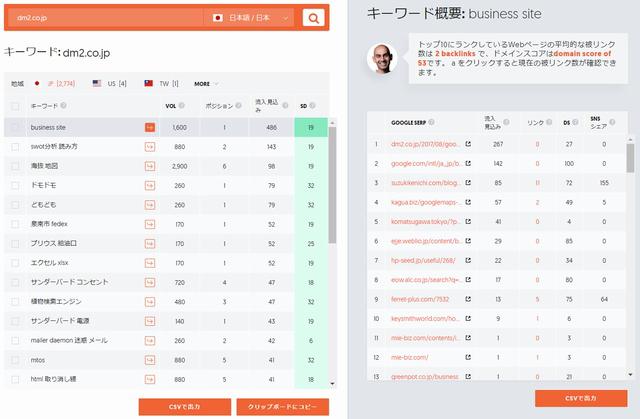This screenshot has width=640, height=419.
Task: Click keyword table scrollbar down arrow
Action: pyautogui.click(x=332, y=383)
